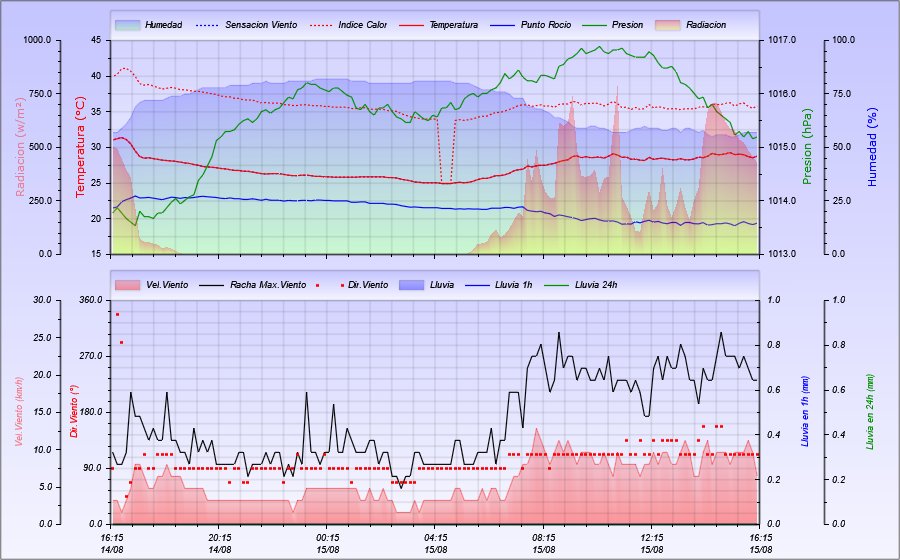Viewport: 900px width, 560px height.
Task: Select the 'Temperatura' legend label
Action: coord(453,25)
